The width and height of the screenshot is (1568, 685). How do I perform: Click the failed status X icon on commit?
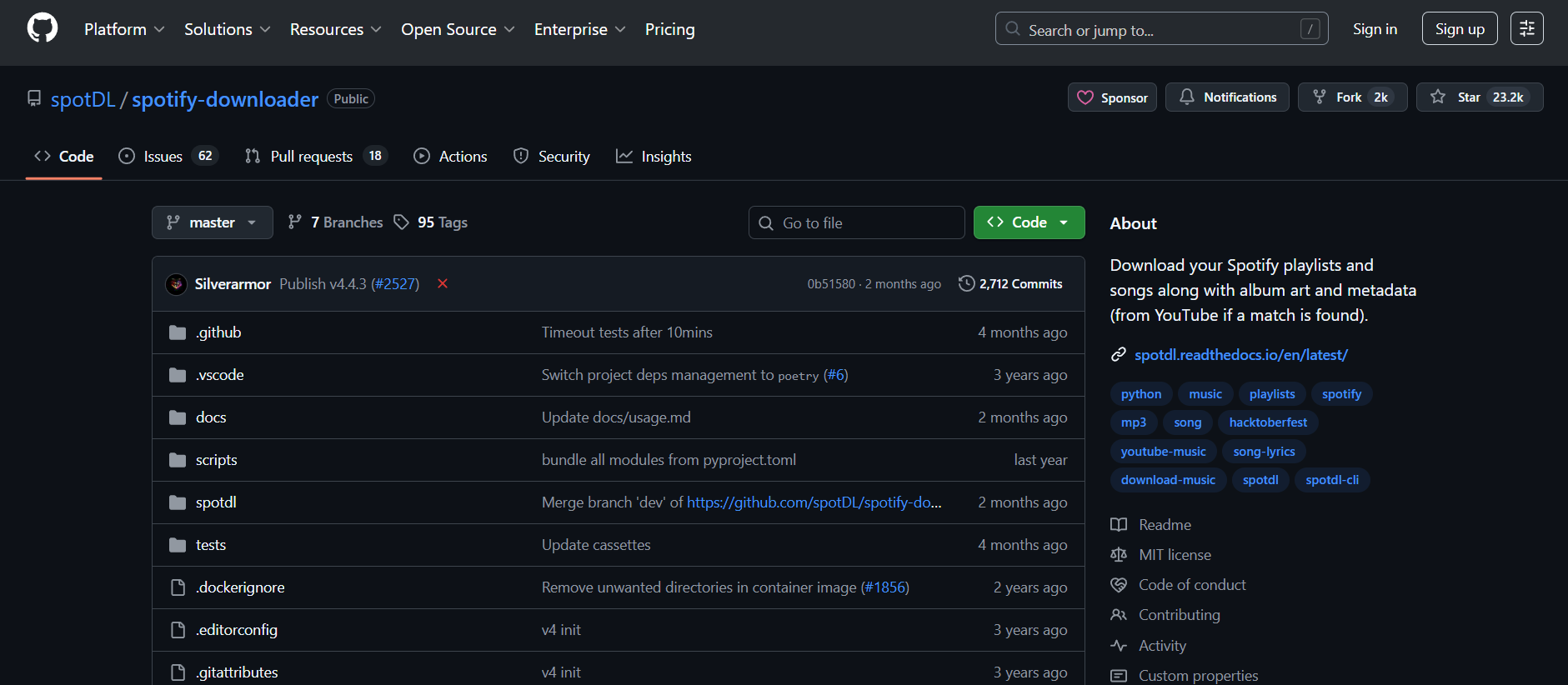point(443,284)
